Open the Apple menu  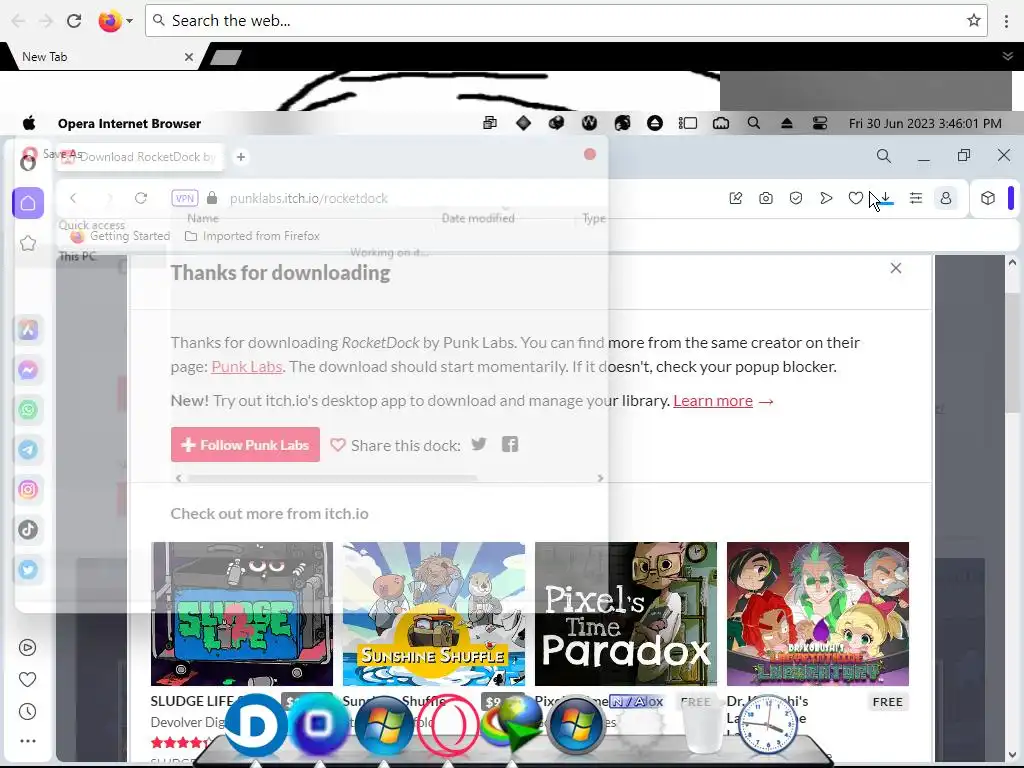[x=29, y=123]
